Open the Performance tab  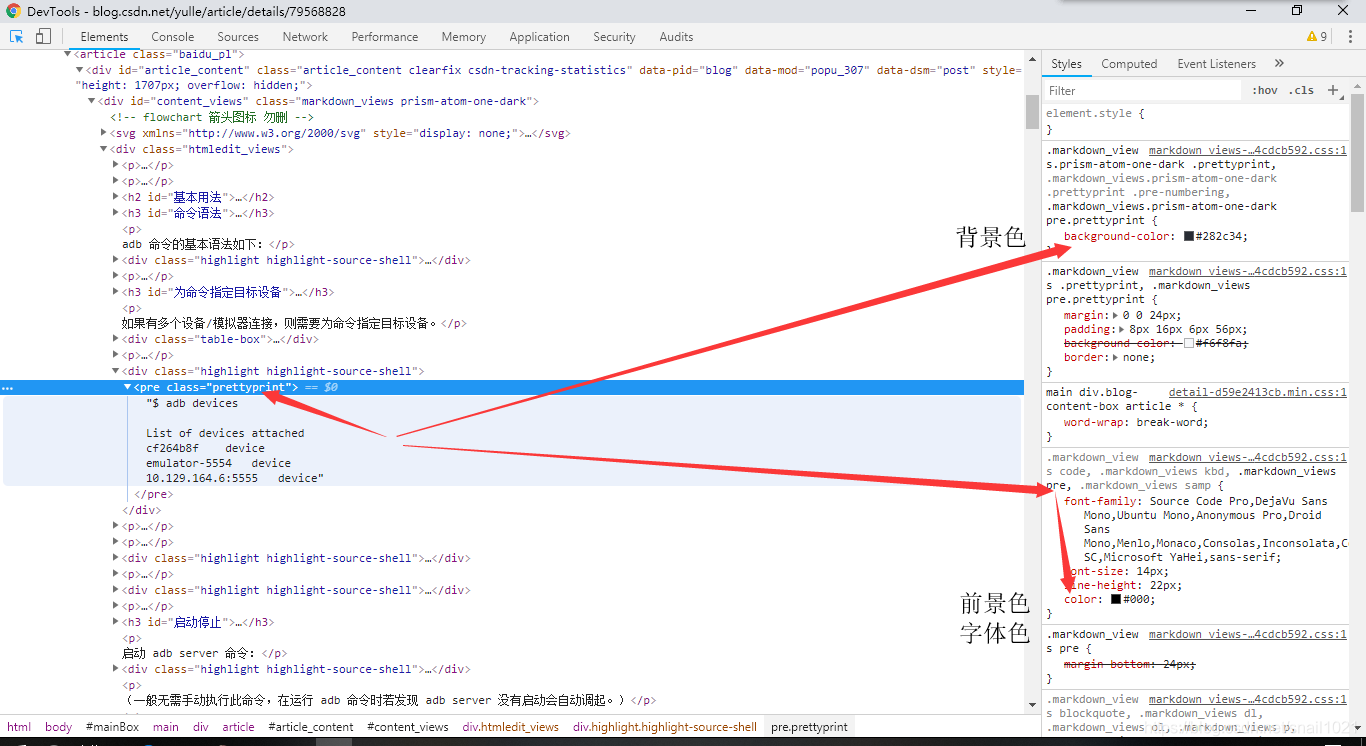click(x=385, y=36)
